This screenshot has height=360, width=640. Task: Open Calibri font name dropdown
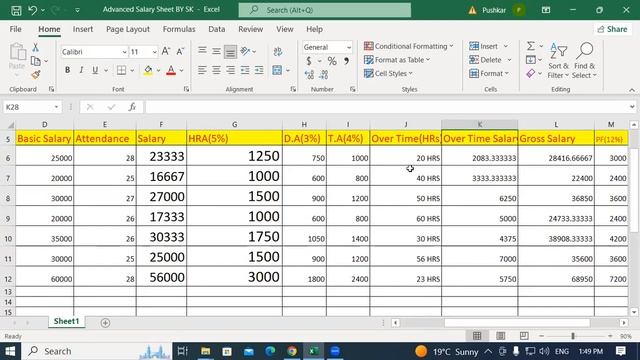click(124, 52)
